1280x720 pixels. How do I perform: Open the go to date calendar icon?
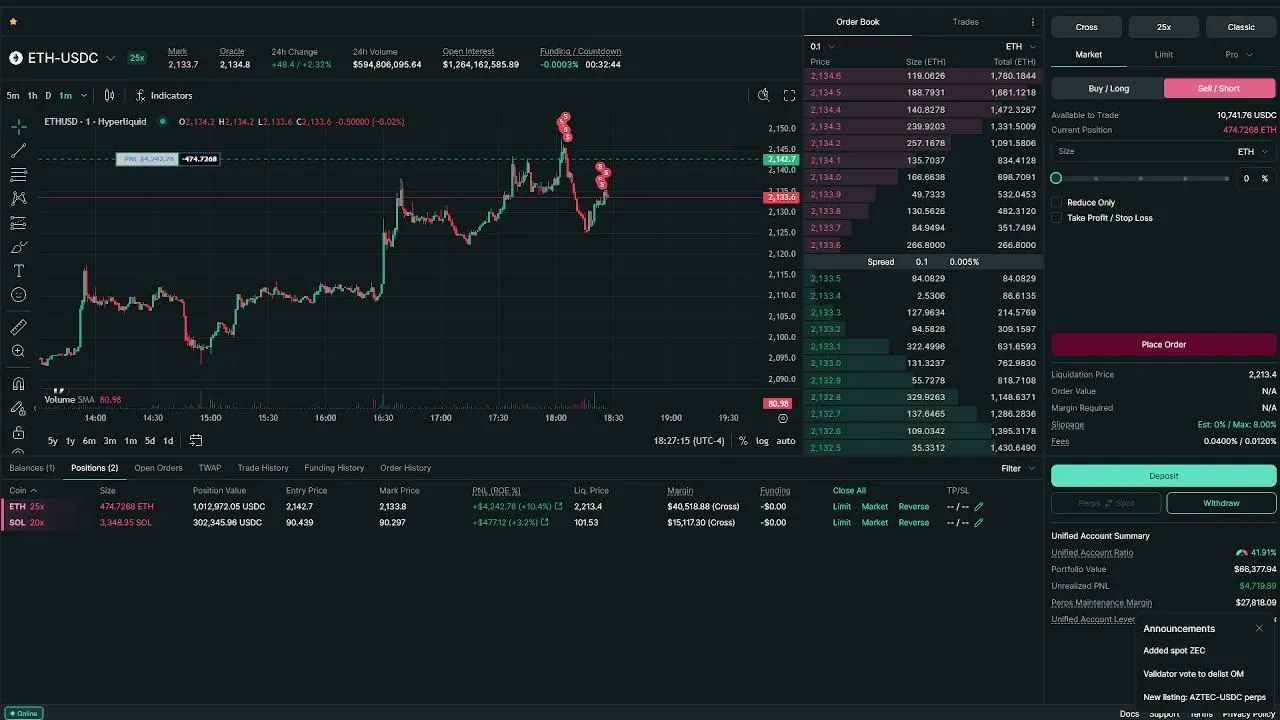pos(196,441)
